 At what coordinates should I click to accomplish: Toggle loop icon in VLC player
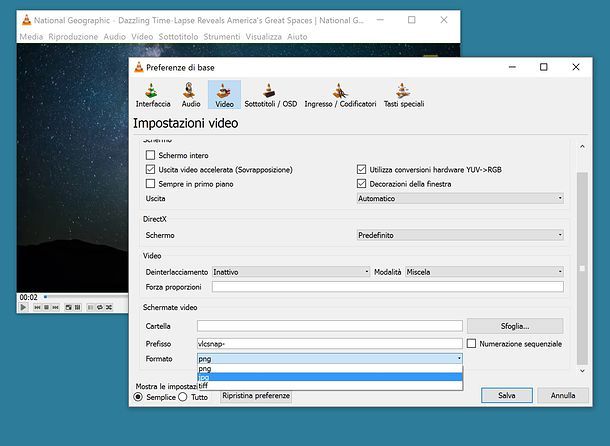coord(100,307)
